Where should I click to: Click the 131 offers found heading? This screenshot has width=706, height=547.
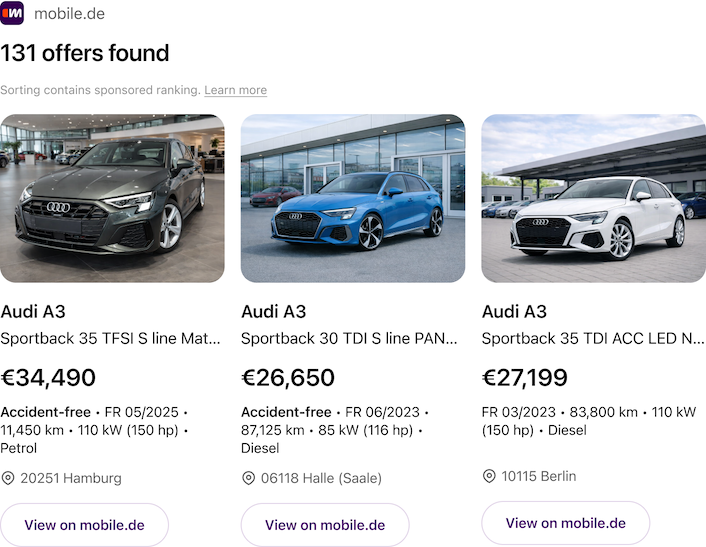[x=85, y=53]
